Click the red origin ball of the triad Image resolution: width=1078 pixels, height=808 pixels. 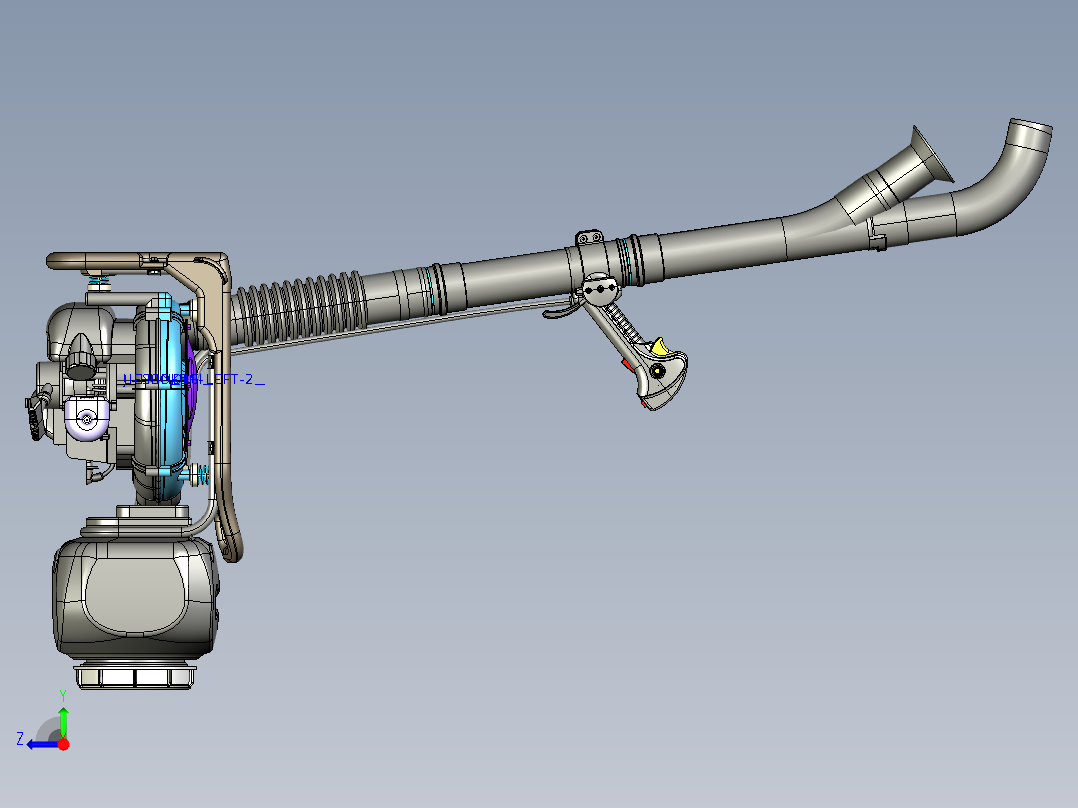click(63, 744)
